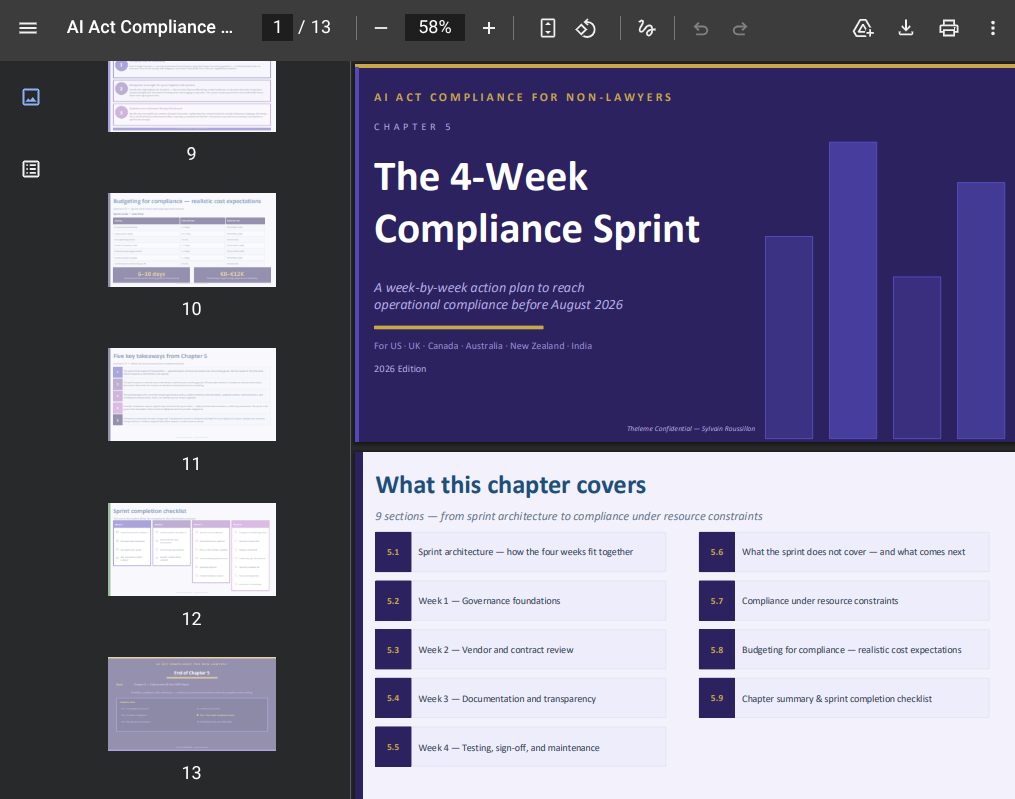Screen dimensions: 1015x799
Task: Click the '/ 13' total page count
Action: 315,27
